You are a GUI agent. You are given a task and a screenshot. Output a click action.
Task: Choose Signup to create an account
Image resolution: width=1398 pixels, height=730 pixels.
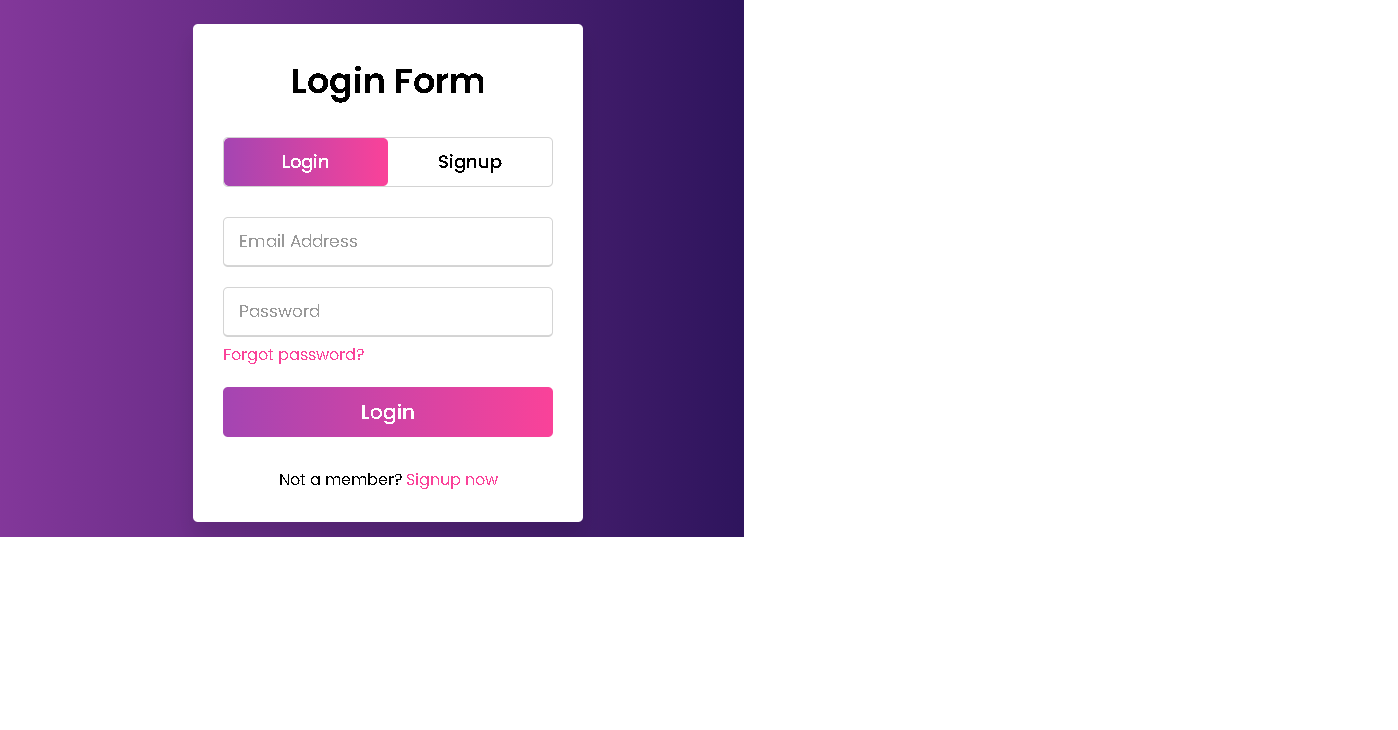click(469, 161)
